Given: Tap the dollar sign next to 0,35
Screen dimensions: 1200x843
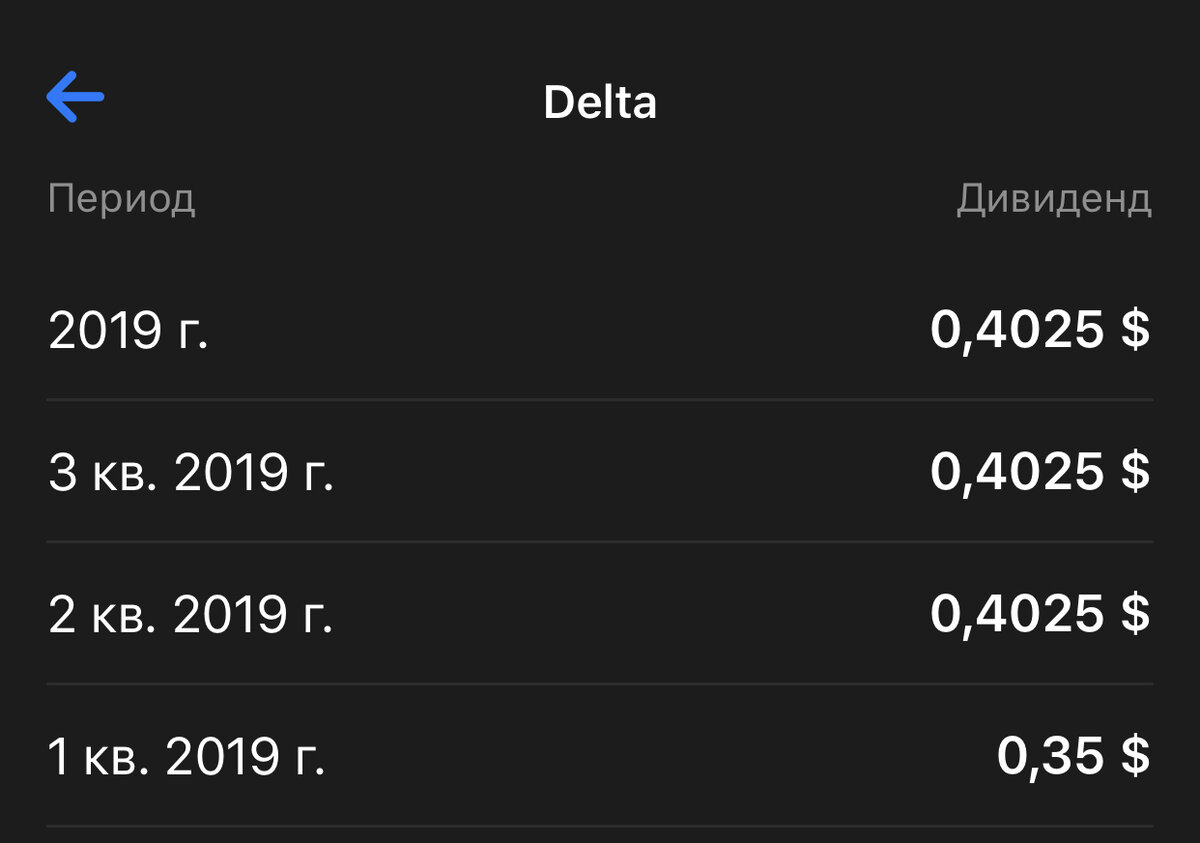Looking at the screenshot, I should [1136, 757].
